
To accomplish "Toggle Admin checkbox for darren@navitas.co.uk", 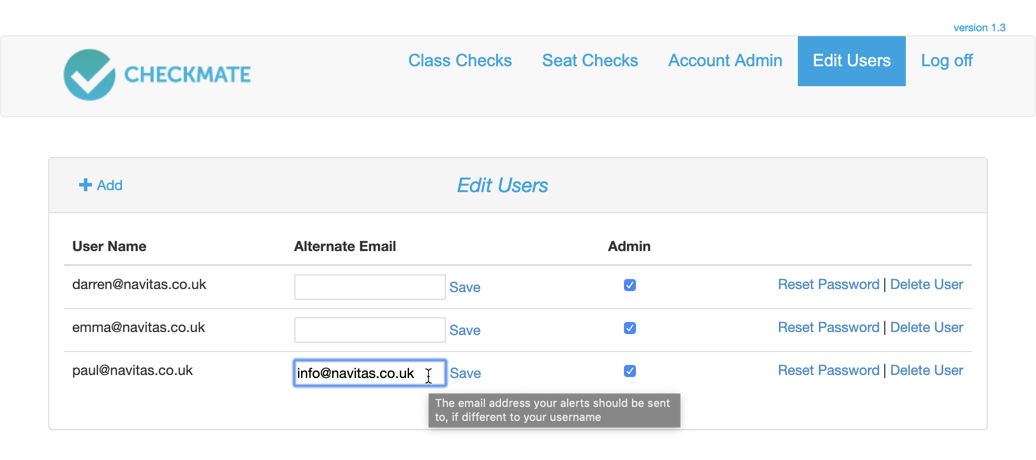I will tap(630, 286).
